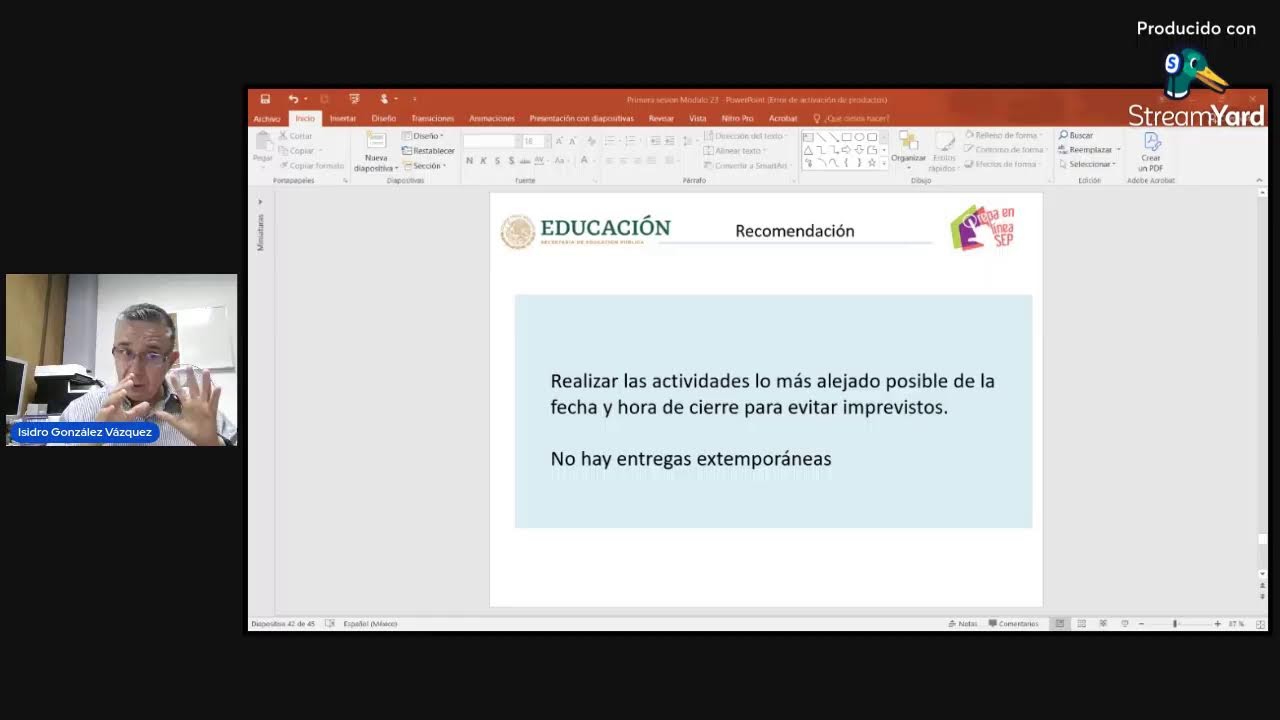Screen dimensions: 1280x720
Task: Increase list indent level icon
Action: pyautogui.click(x=670, y=141)
